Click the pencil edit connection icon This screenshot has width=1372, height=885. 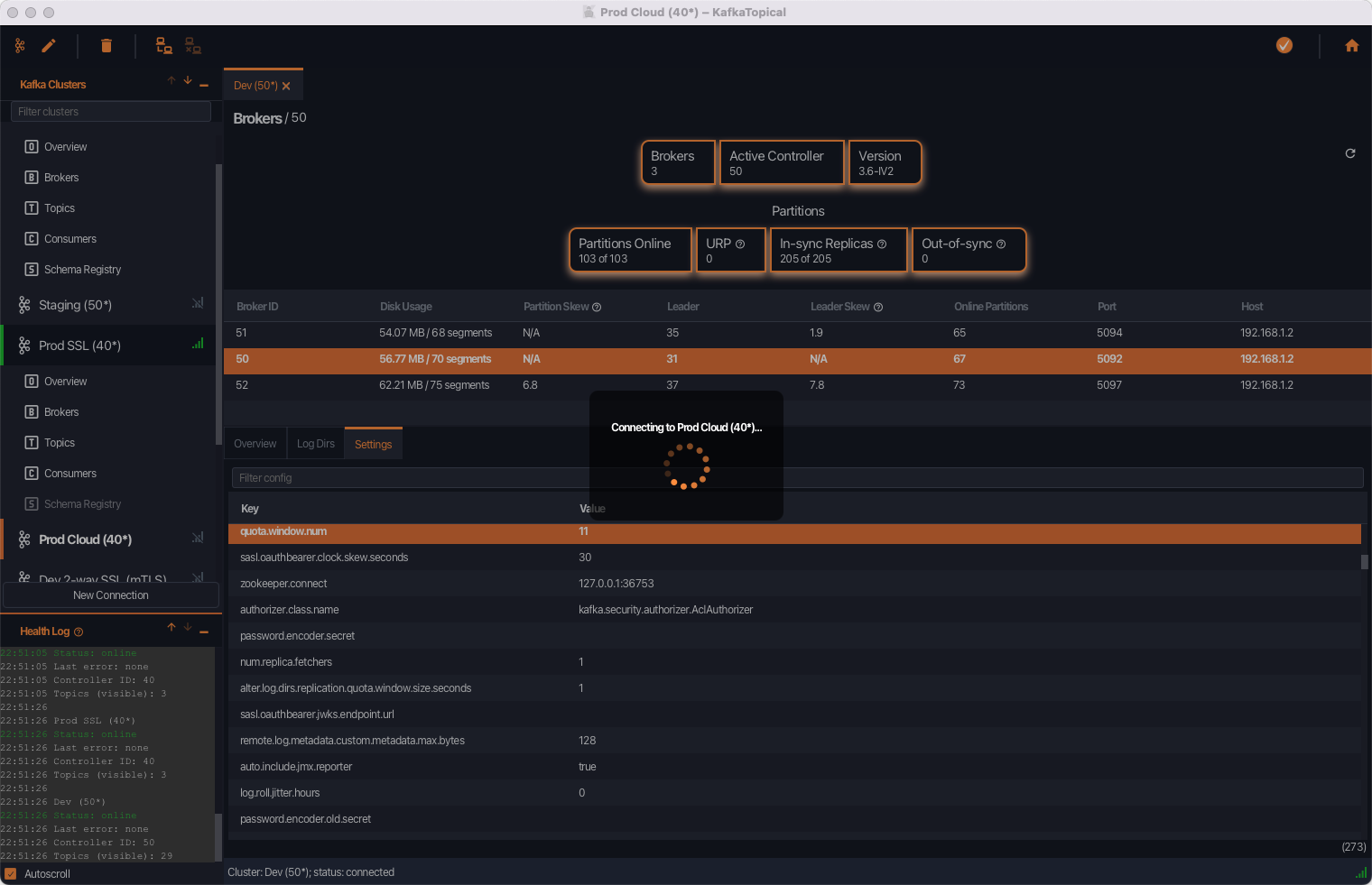coord(49,45)
